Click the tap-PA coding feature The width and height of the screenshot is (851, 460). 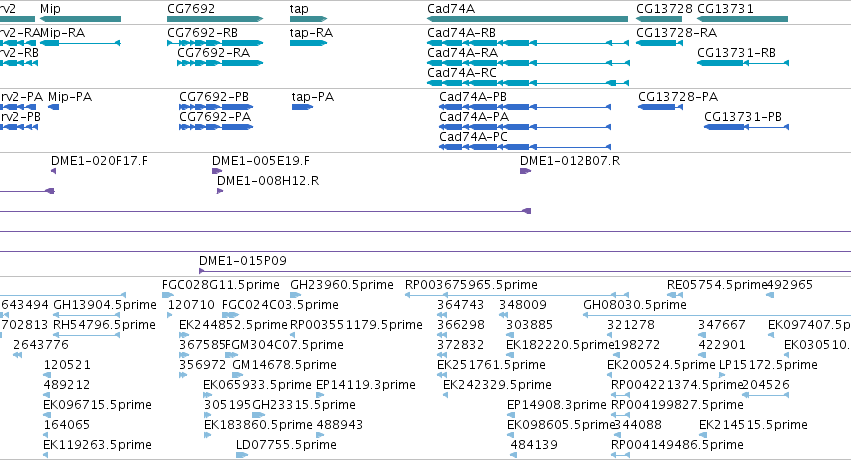302,107
